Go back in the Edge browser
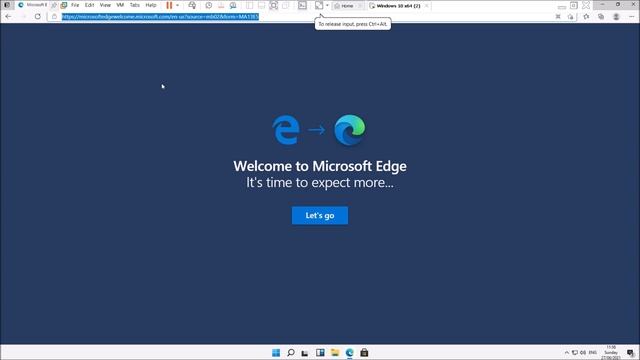640x360 pixels. pos(9,16)
